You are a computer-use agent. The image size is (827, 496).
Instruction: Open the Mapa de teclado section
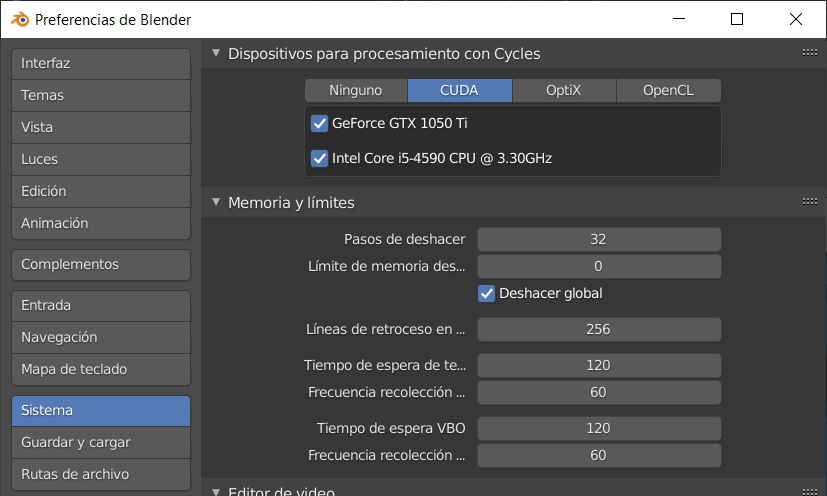point(101,369)
